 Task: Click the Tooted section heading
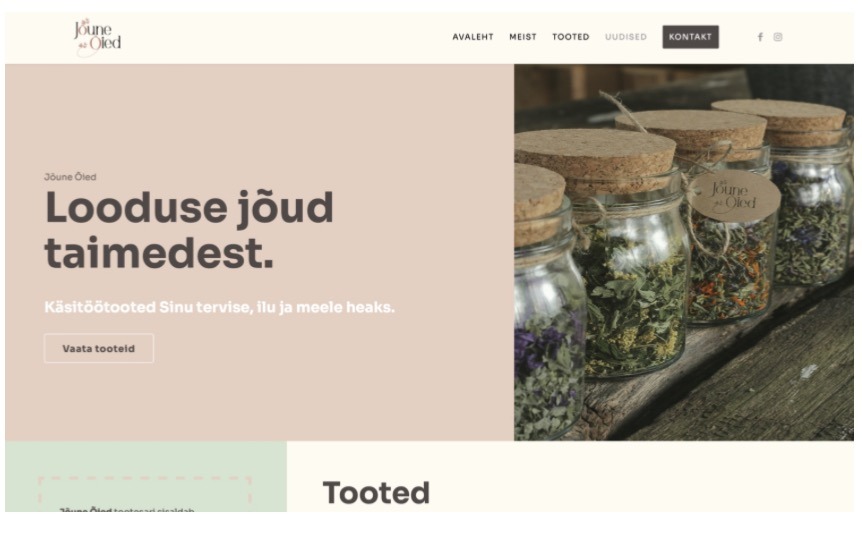tap(376, 492)
